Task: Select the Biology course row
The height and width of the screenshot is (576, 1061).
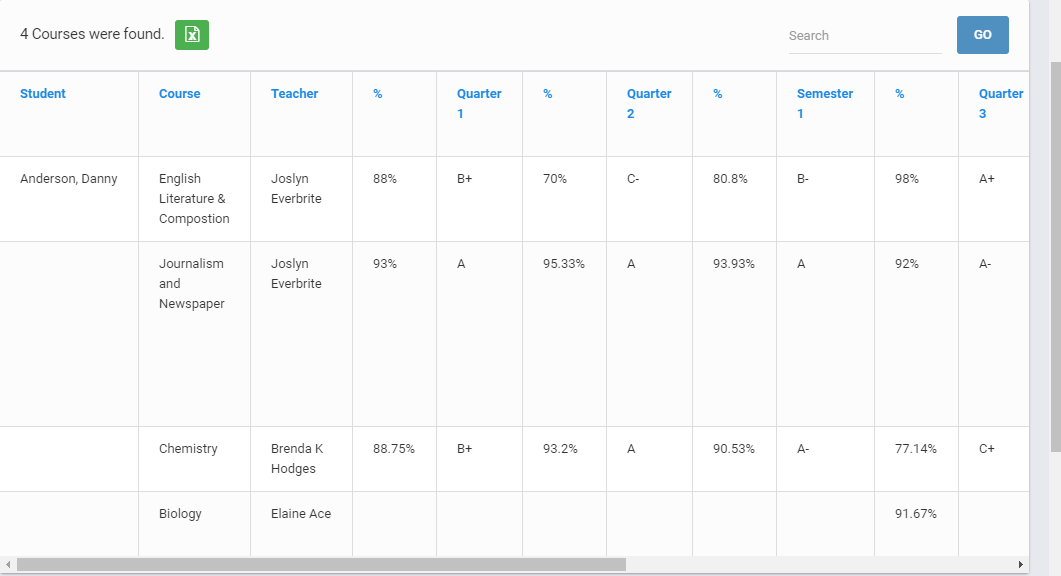Action: point(180,513)
